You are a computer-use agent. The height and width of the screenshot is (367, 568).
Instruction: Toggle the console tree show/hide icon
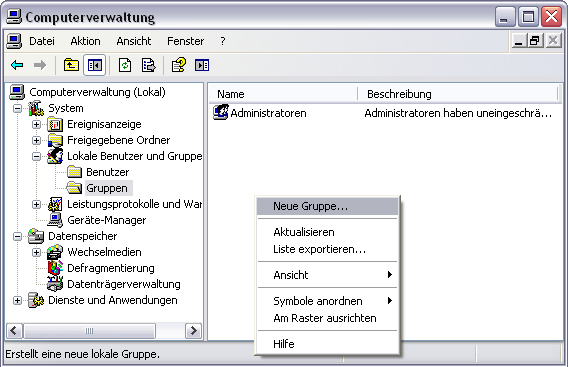95,65
